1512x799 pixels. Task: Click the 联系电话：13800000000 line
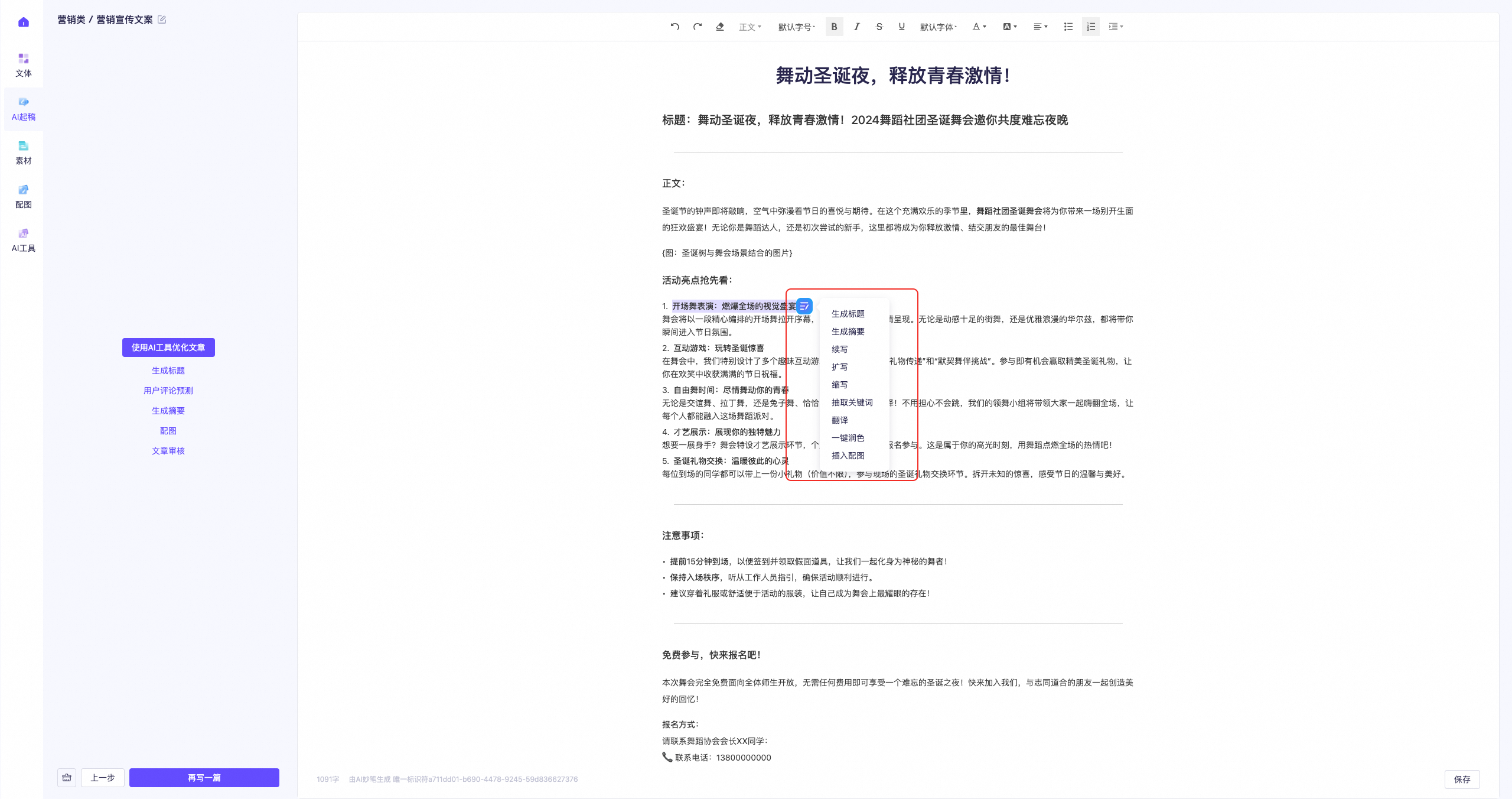[x=716, y=758]
